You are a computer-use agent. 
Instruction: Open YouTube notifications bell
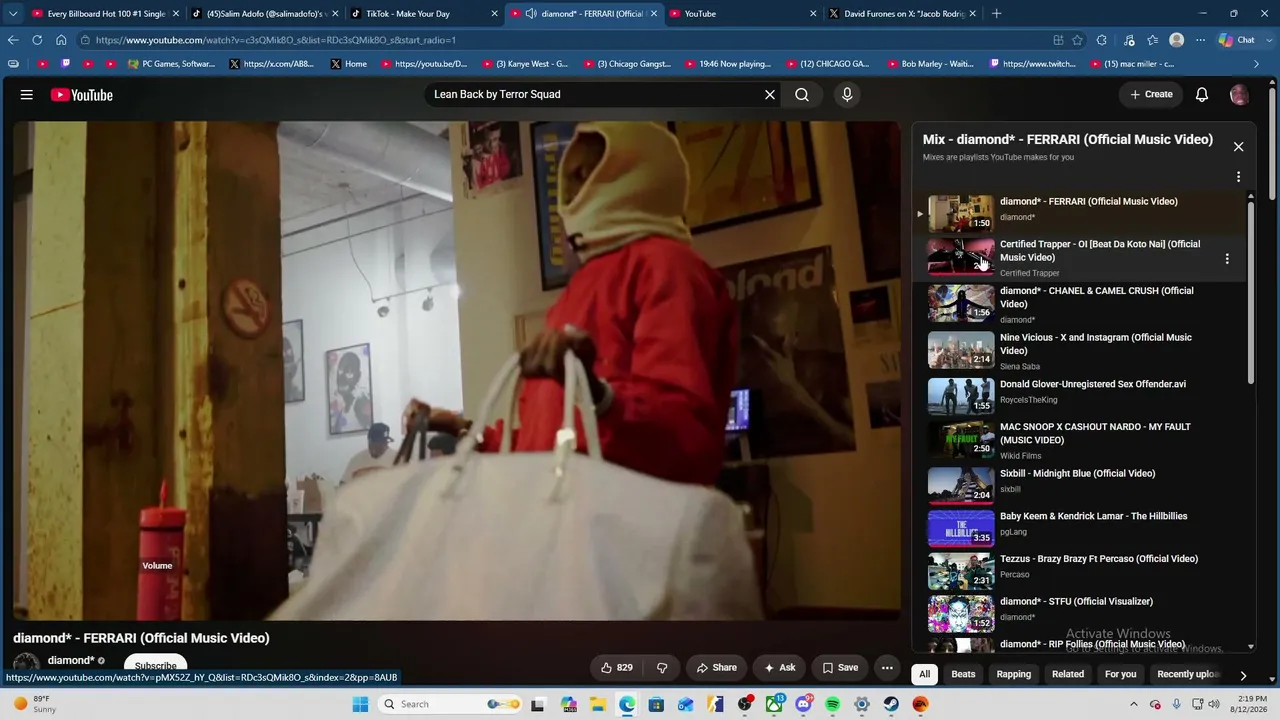[1202, 95]
